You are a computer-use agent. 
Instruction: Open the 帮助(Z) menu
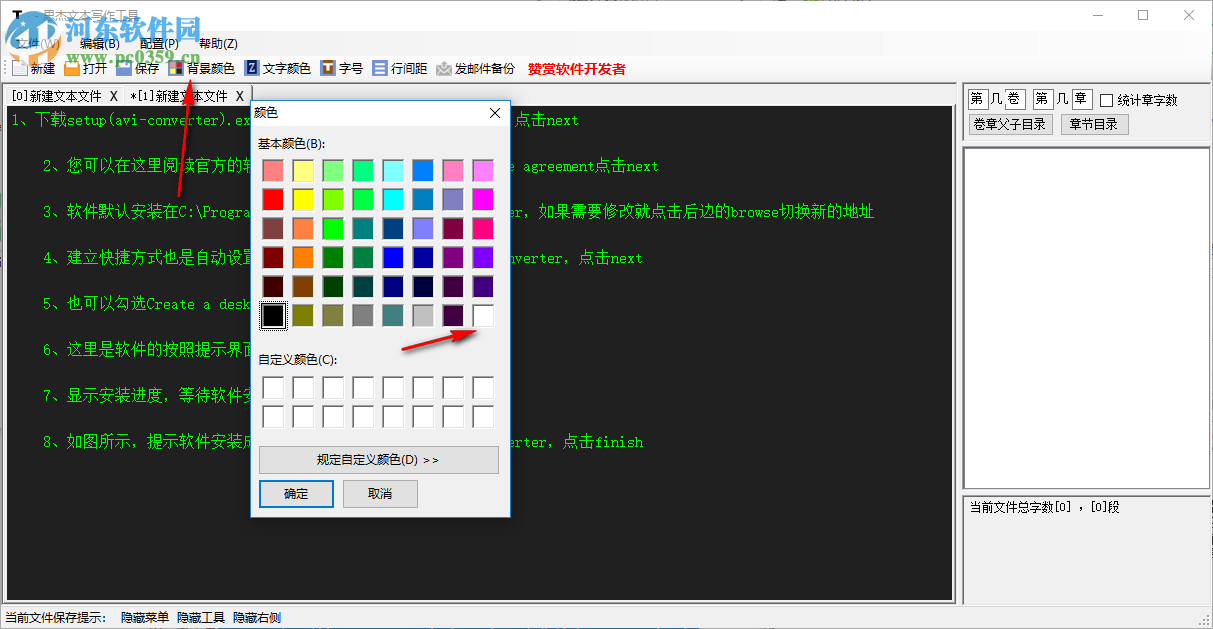tap(216, 43)
